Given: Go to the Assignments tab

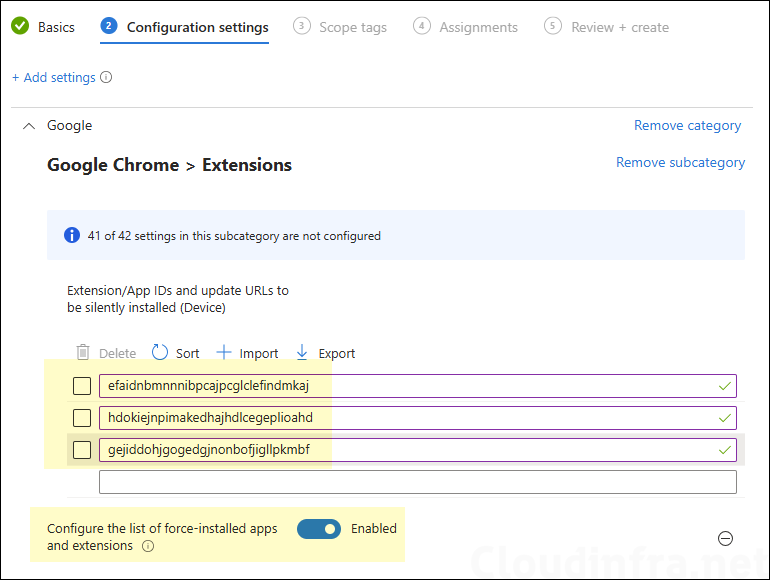Looking at the screenshot, I should pos(466,27).
